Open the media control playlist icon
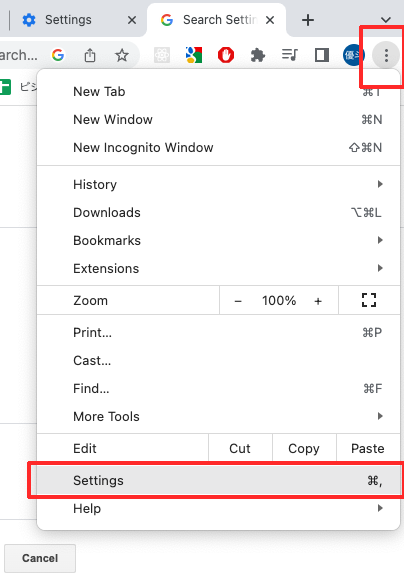Viewport: 404px width, 577px height. click(x=290, y=56)
